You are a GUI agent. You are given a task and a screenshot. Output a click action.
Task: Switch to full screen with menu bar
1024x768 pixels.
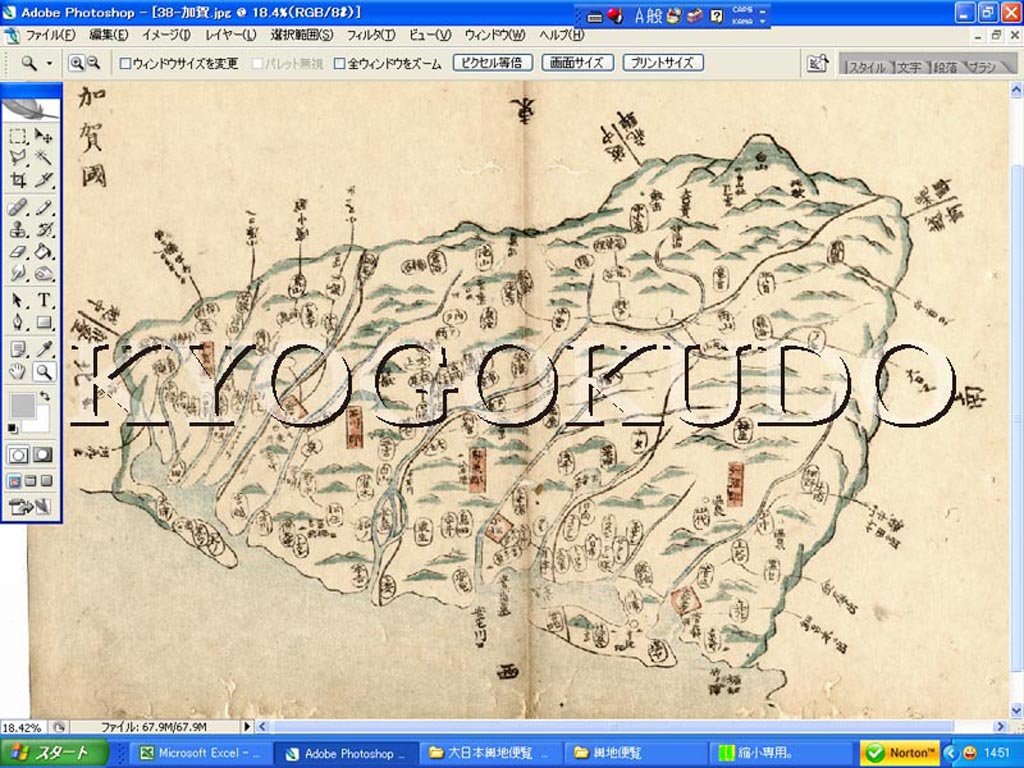point(30,482)
